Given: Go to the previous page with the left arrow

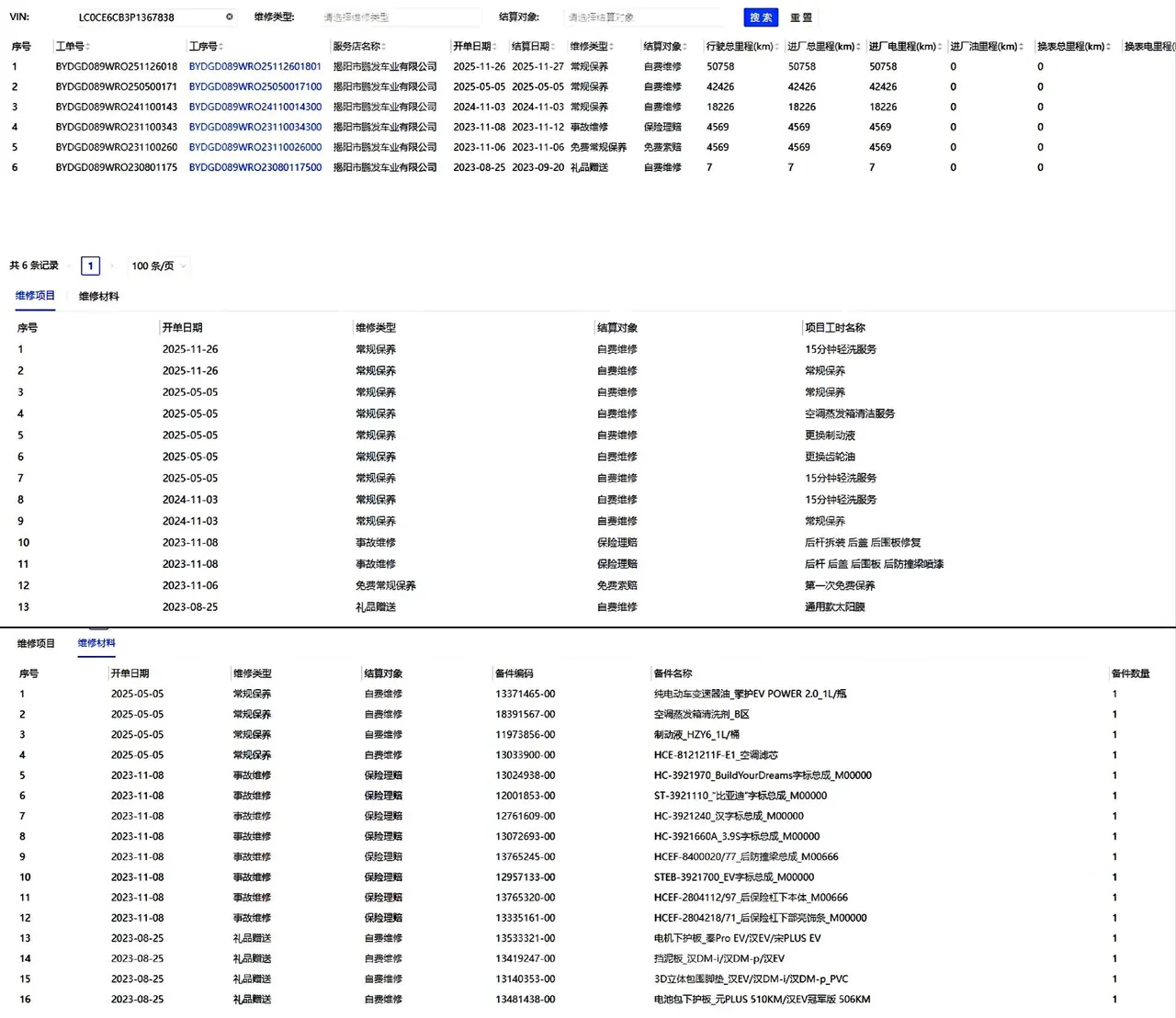Looking at the screenshot, I should [x=70, y=266].
